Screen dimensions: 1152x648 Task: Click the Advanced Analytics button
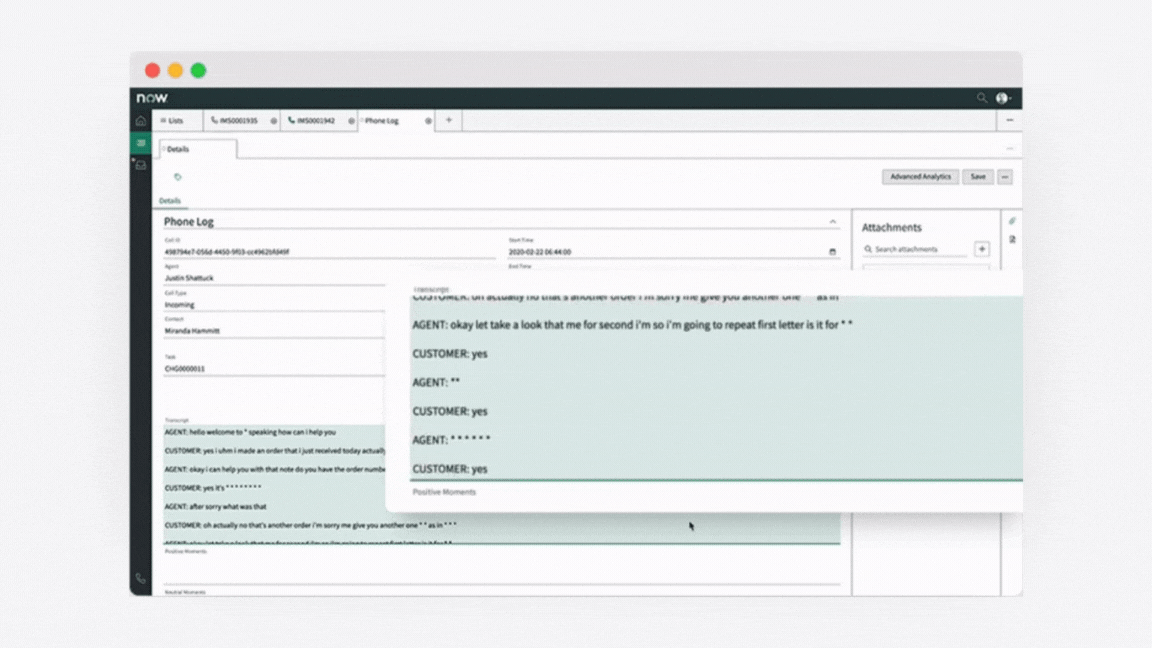[920, 176]
